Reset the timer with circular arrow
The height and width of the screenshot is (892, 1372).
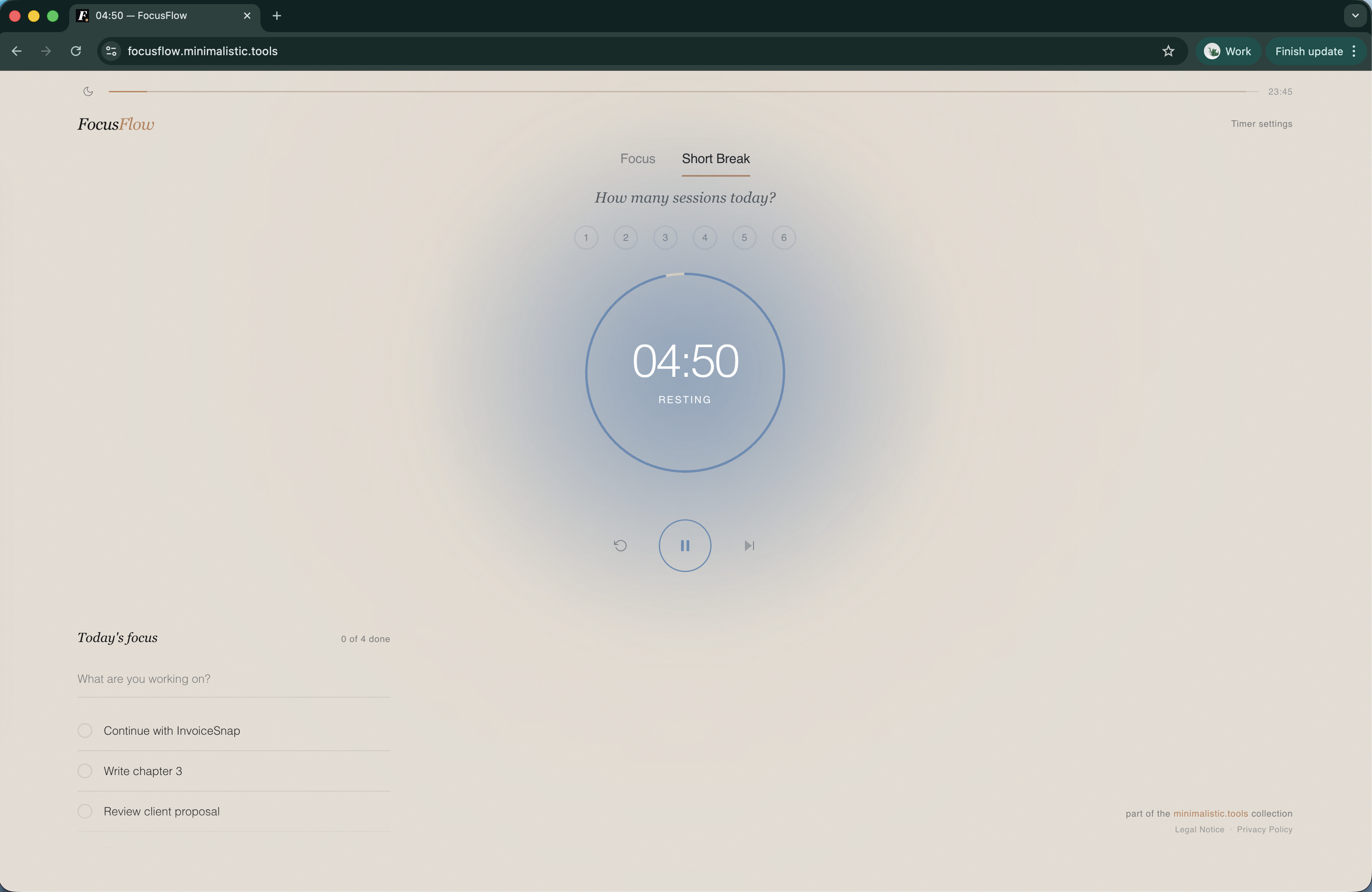coord(620,545)
